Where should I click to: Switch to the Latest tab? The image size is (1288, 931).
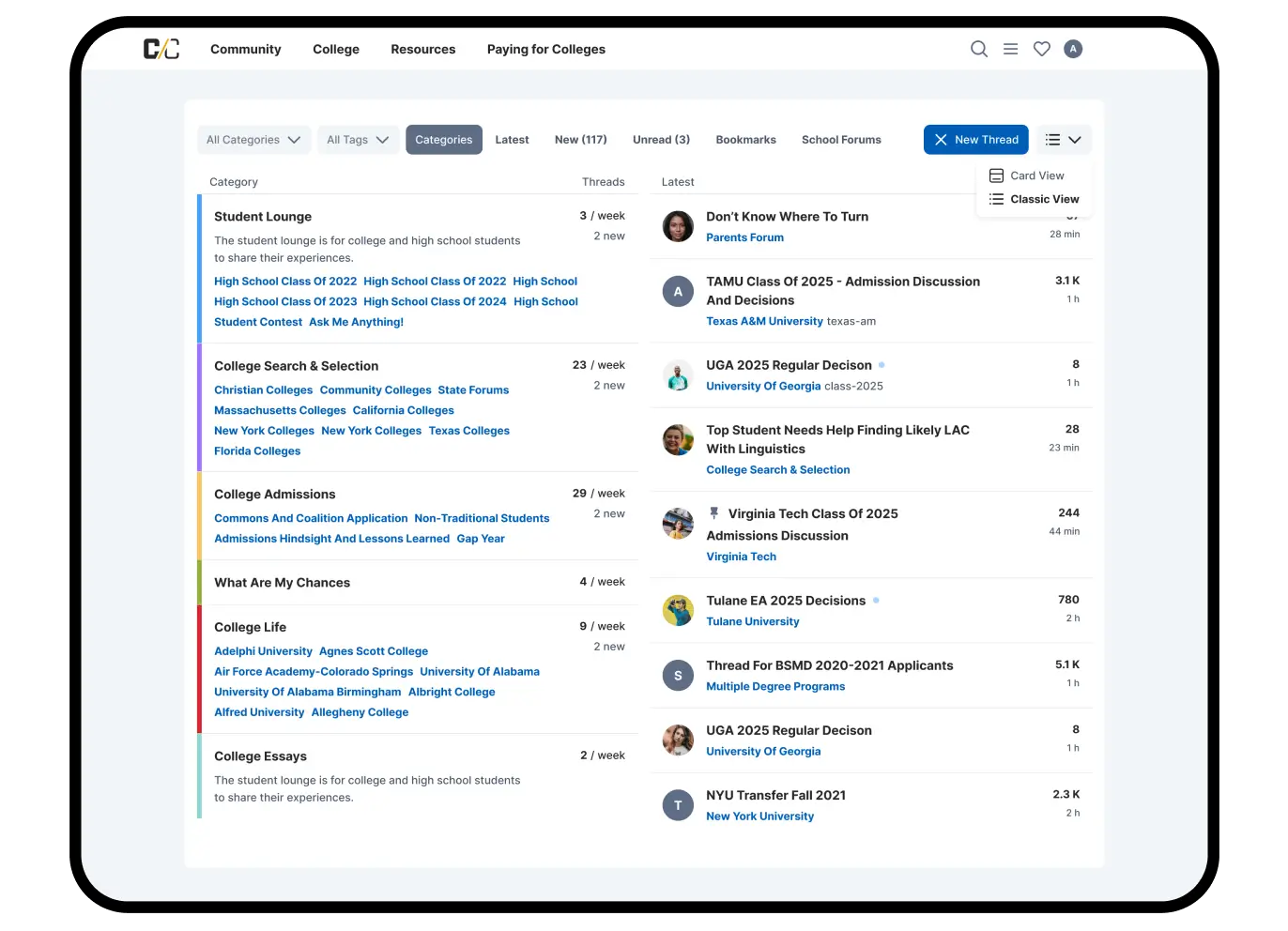(x=512, y=140)
